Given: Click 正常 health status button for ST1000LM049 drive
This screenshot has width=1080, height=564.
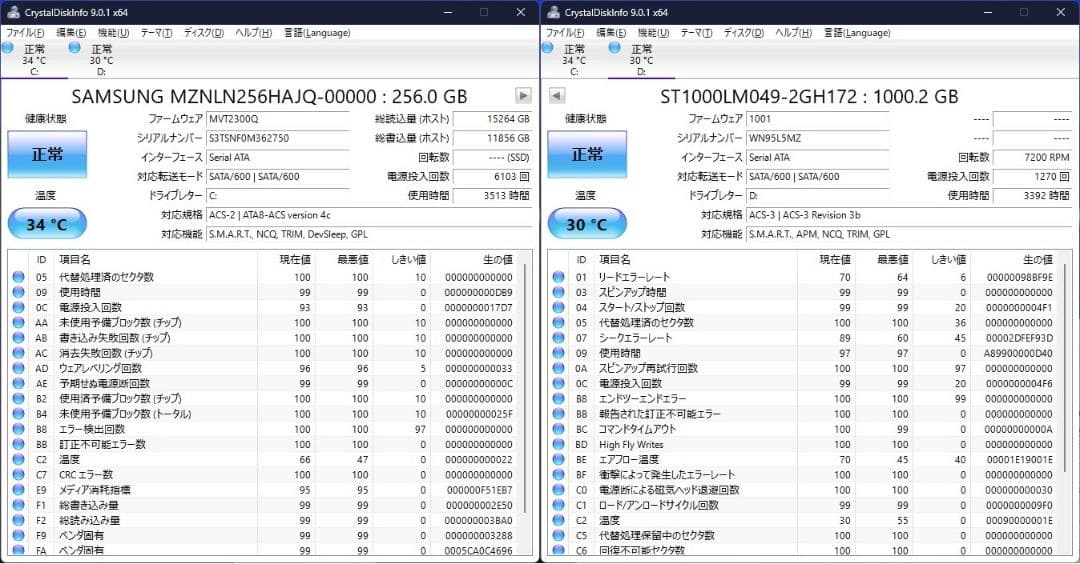Looking at the screenshot, I should pyautogui.click(x=587, y=154).
